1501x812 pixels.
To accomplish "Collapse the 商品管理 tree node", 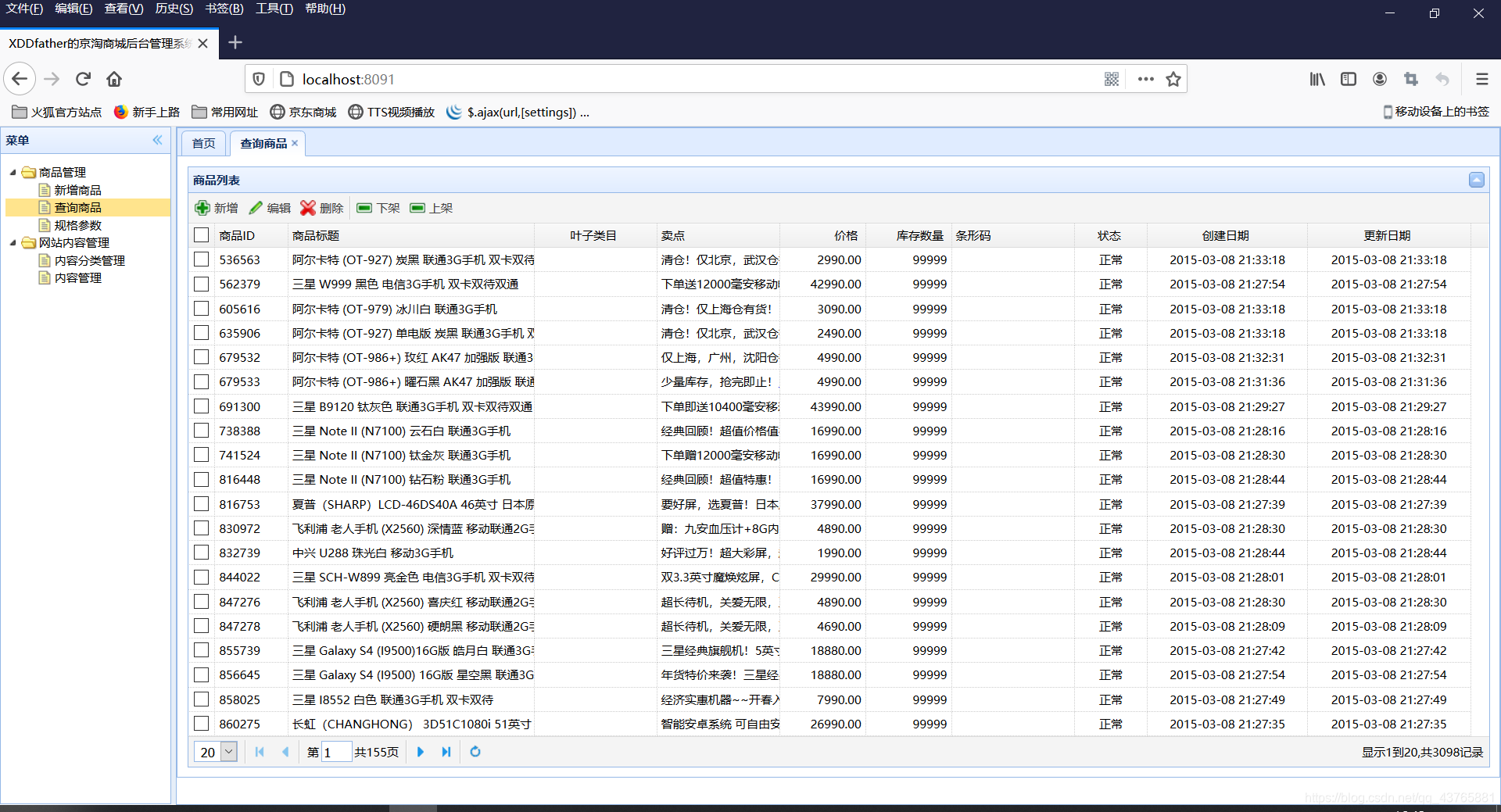I will point(13,172).
